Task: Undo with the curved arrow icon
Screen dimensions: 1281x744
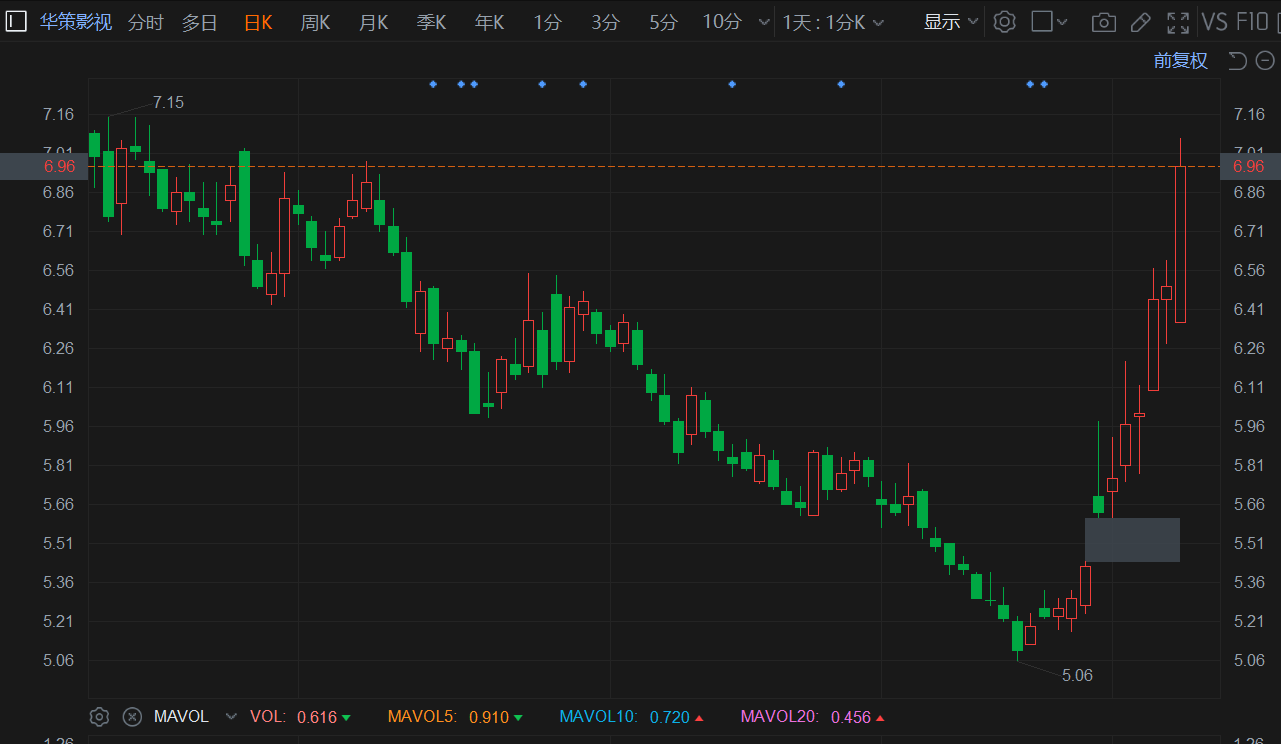Action: pos(1237,61)
